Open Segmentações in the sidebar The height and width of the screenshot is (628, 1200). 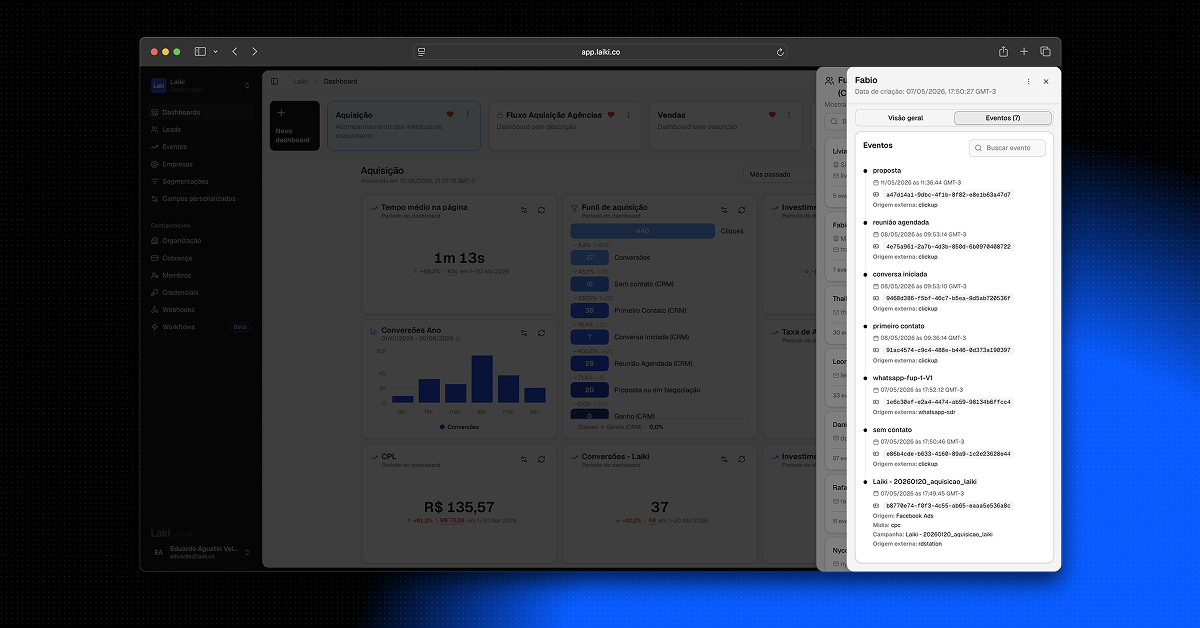tap(199, 181)
